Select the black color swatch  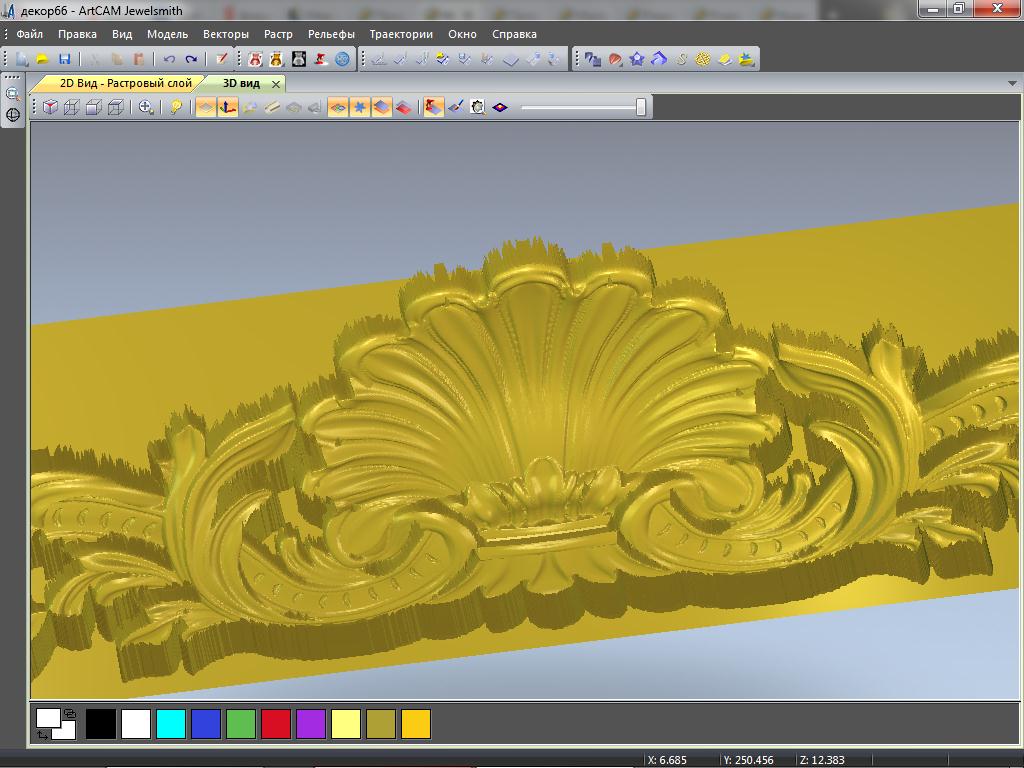[101, 724]
